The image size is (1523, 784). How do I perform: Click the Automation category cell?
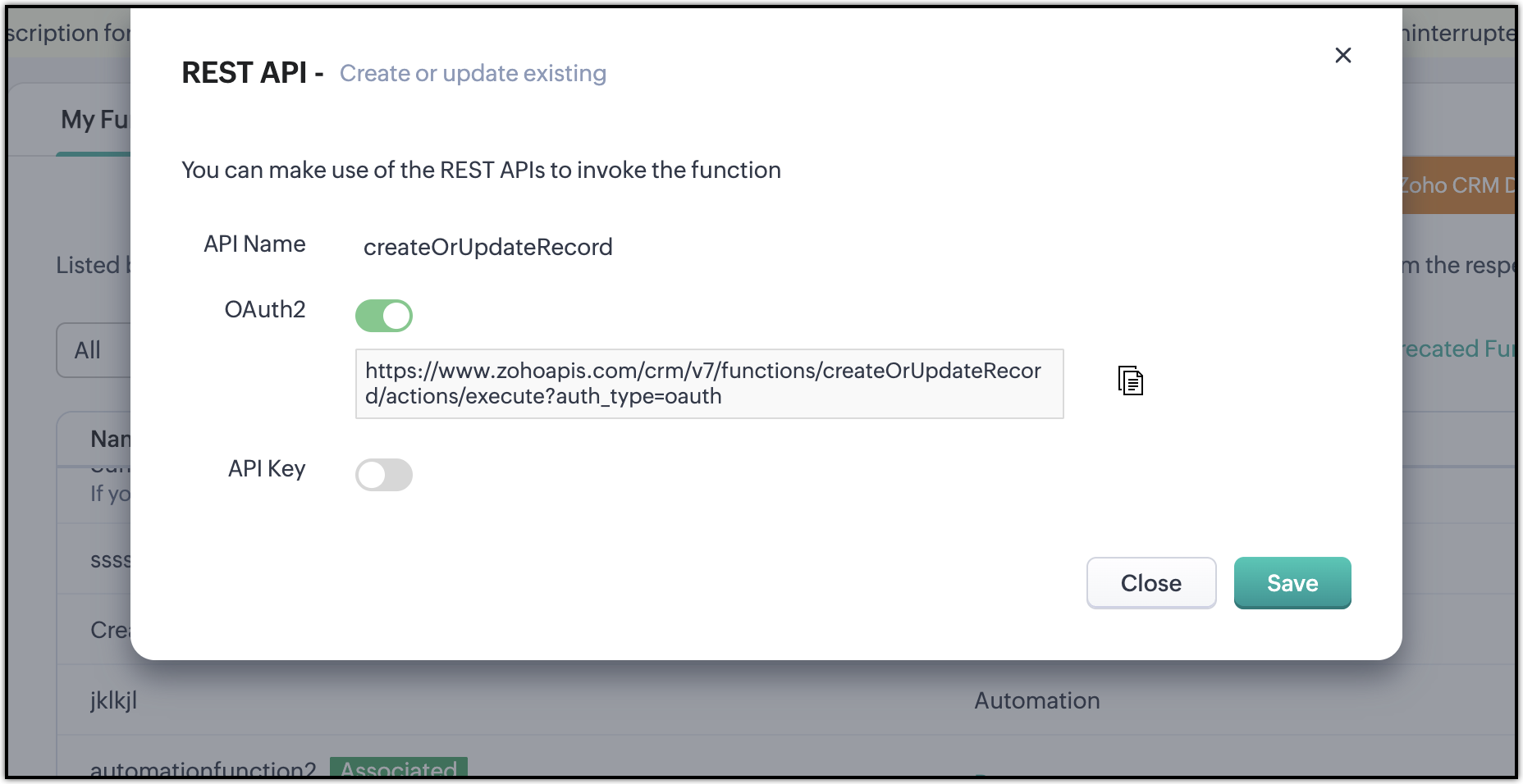1036,700
